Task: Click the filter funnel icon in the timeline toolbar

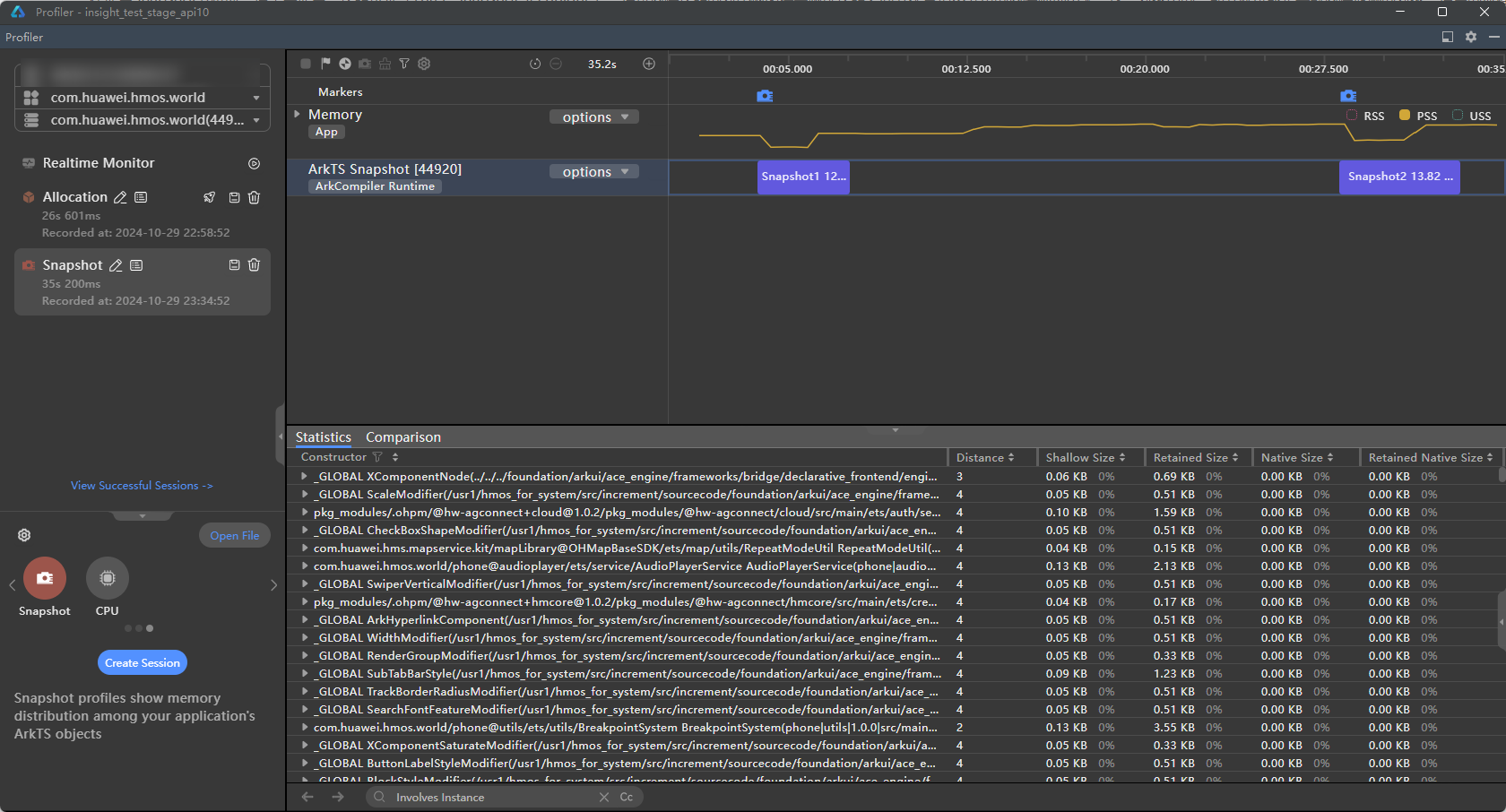Action: [404, 64]
